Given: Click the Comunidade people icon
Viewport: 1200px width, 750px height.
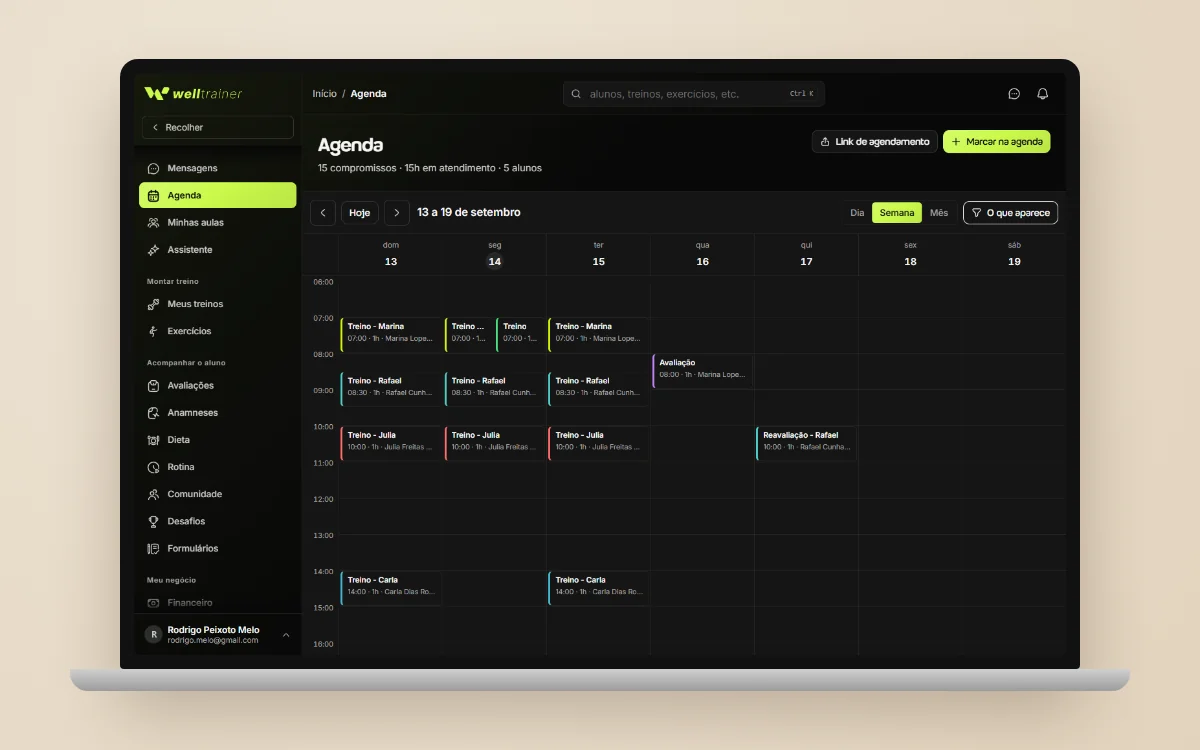Looking at the screenshot, I should pyautogui.click(x=153, y=494).
